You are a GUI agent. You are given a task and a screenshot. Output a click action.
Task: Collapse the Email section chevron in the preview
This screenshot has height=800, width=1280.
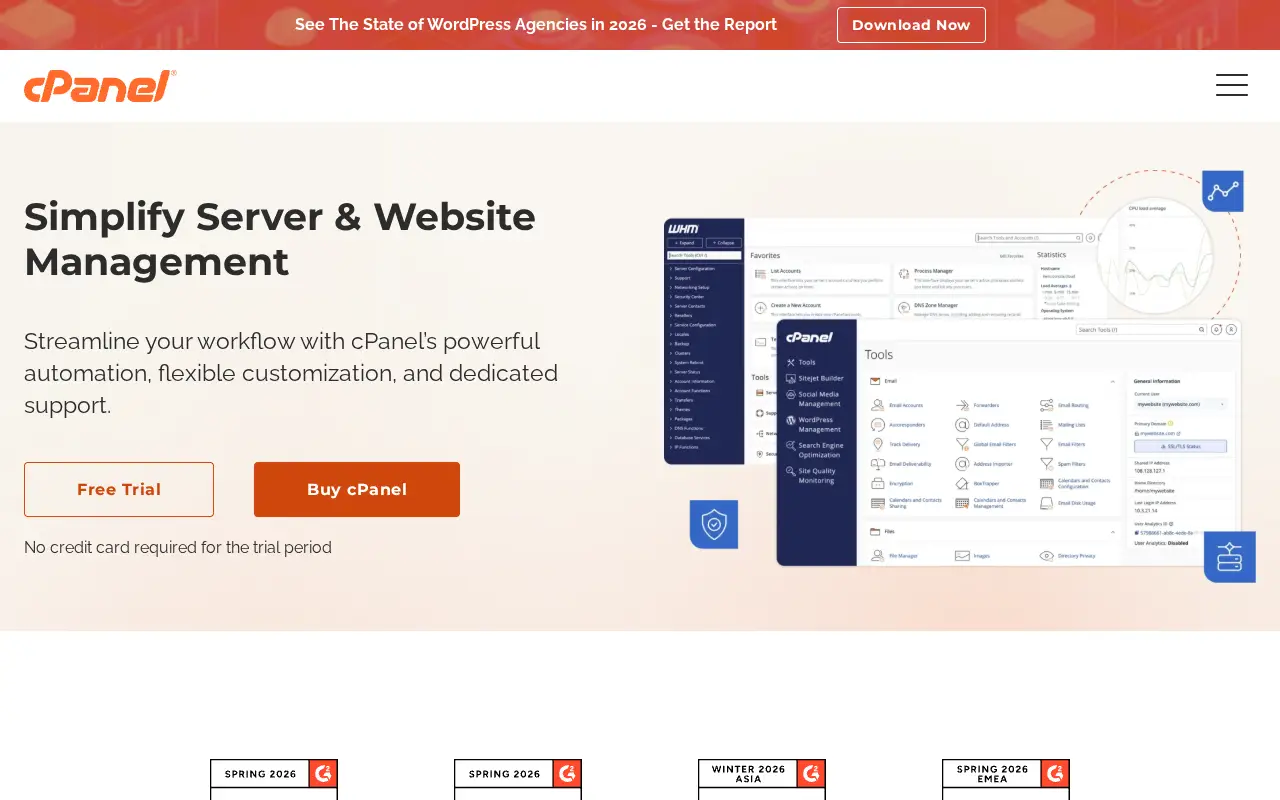[1113, 381]
